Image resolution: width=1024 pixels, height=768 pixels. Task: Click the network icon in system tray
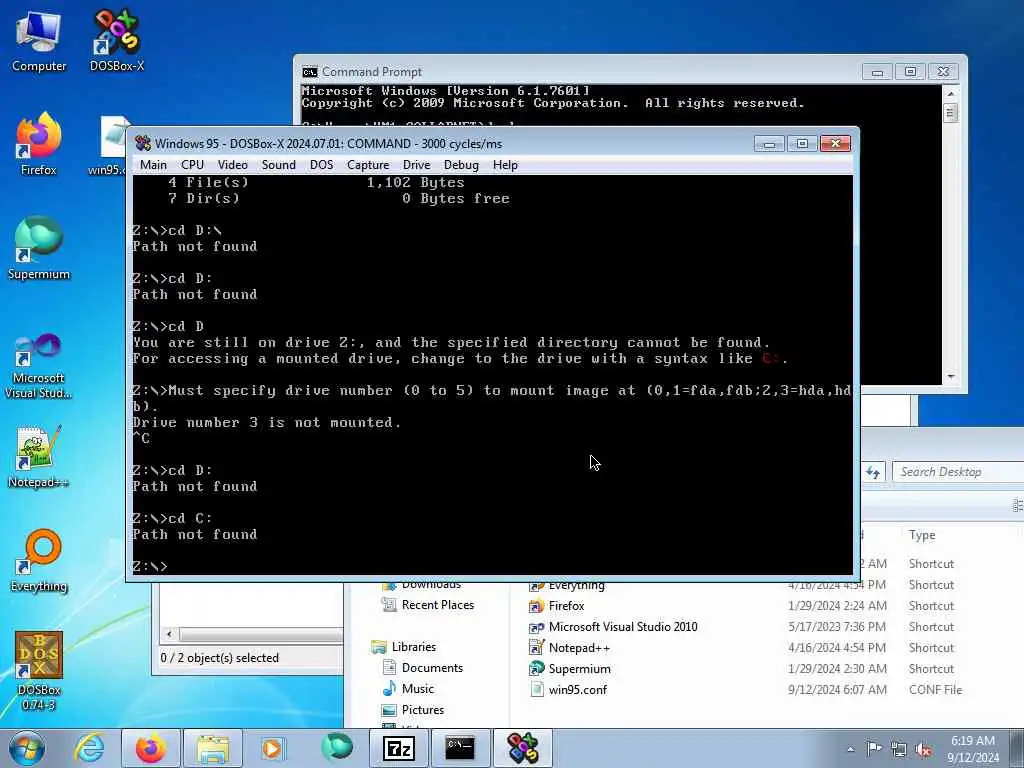coord(899,749)
